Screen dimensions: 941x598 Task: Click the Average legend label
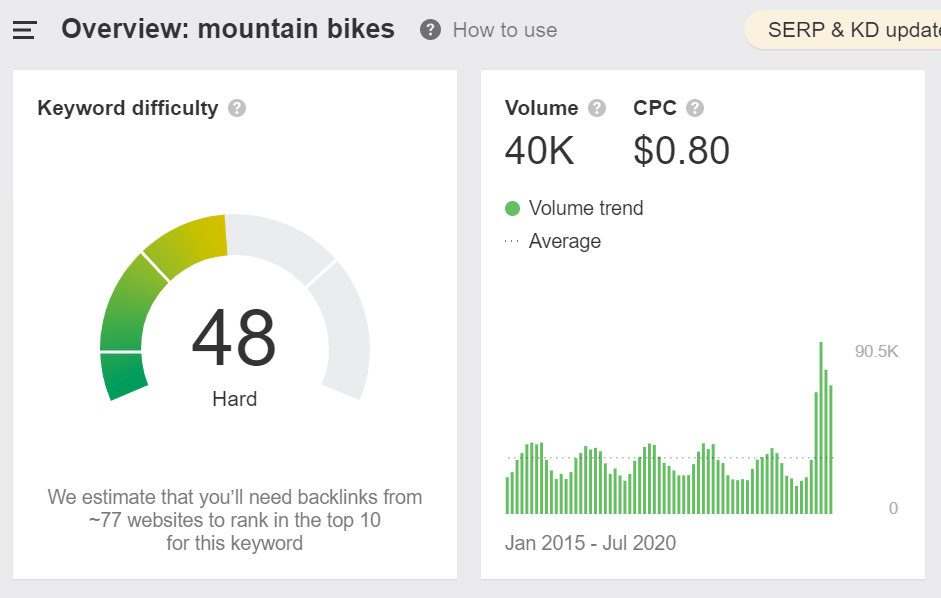[x=565, y=242]
